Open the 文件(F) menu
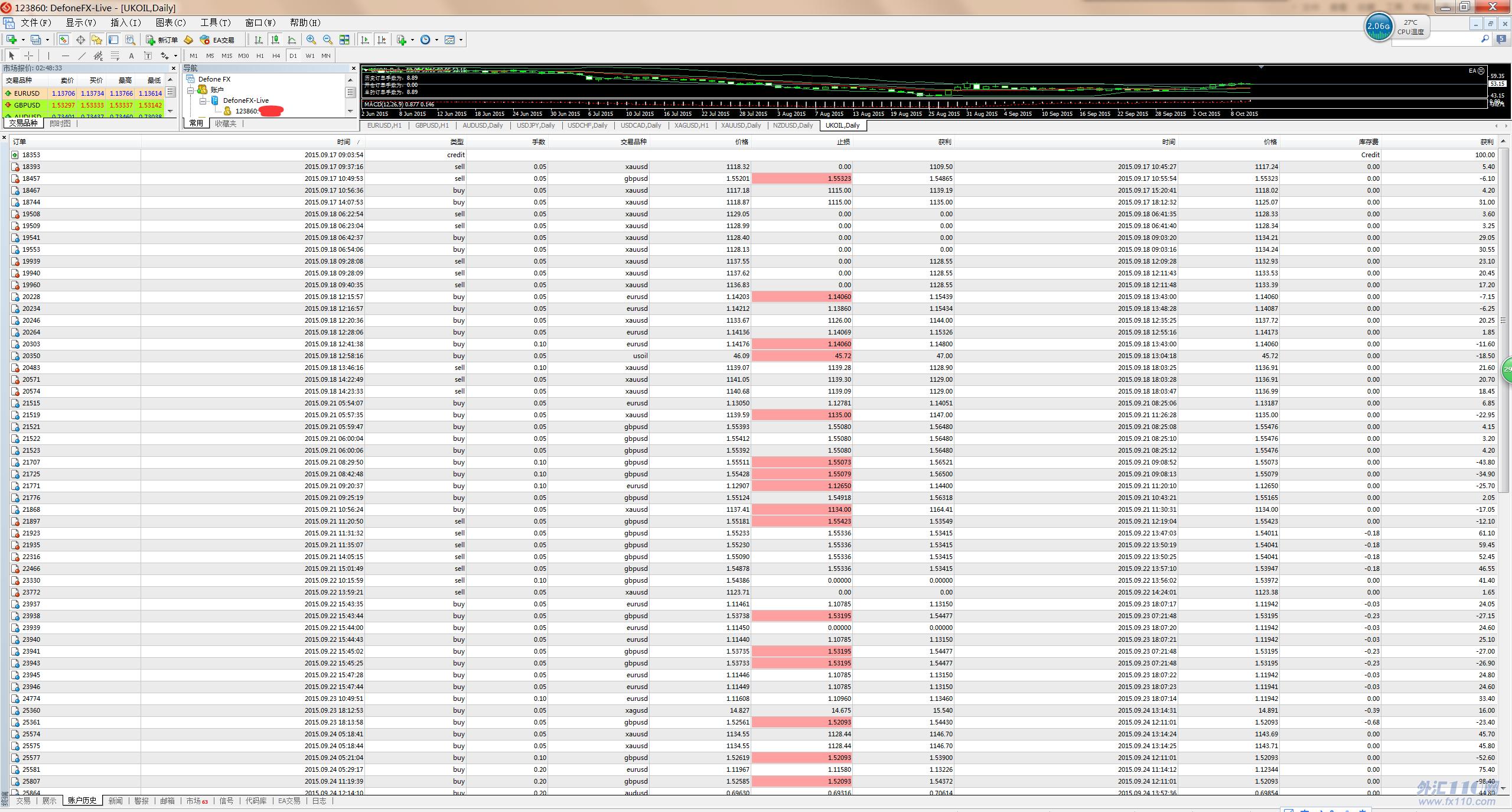 (36, 22)
